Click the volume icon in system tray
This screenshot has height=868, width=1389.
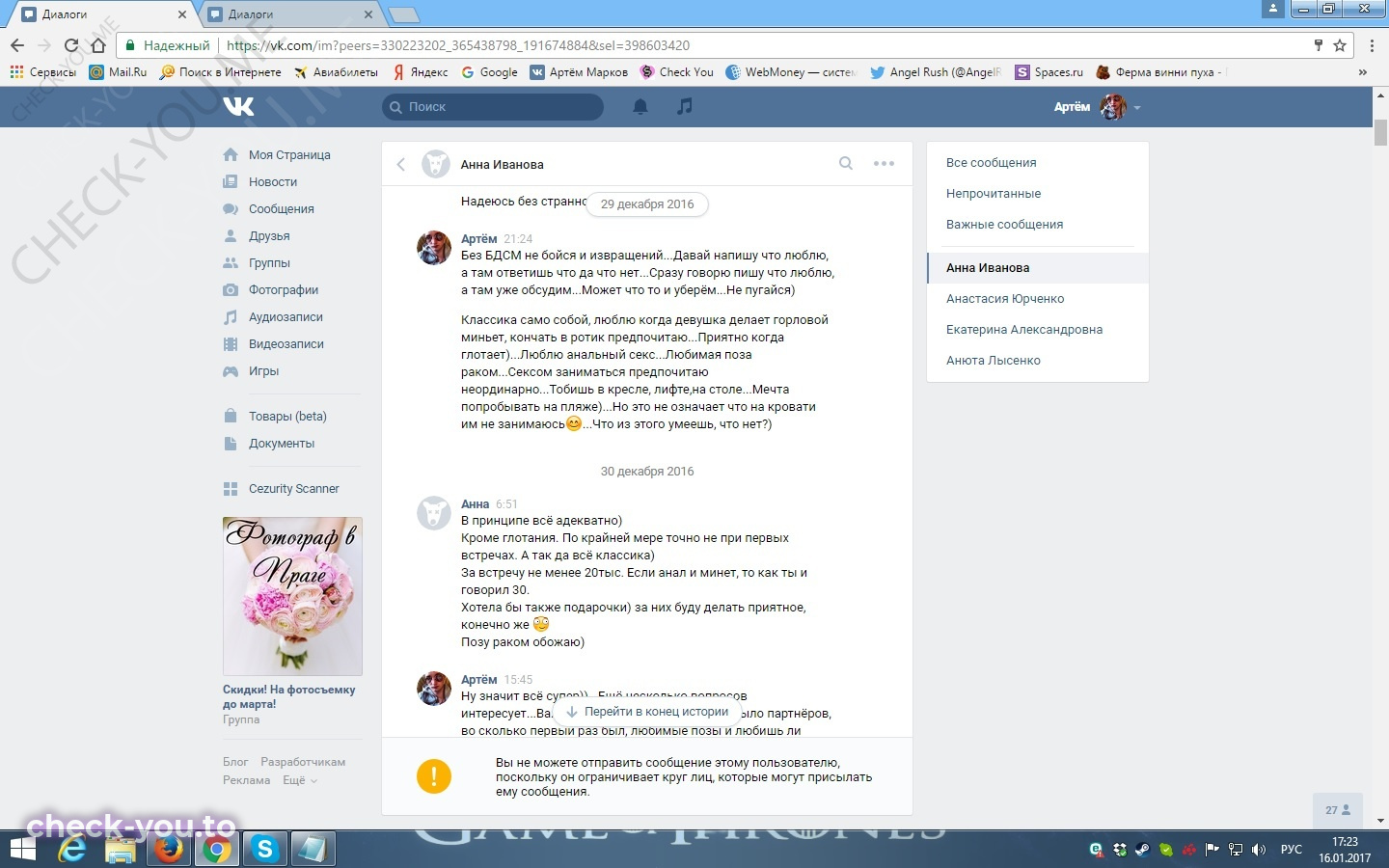(1258, 850)
